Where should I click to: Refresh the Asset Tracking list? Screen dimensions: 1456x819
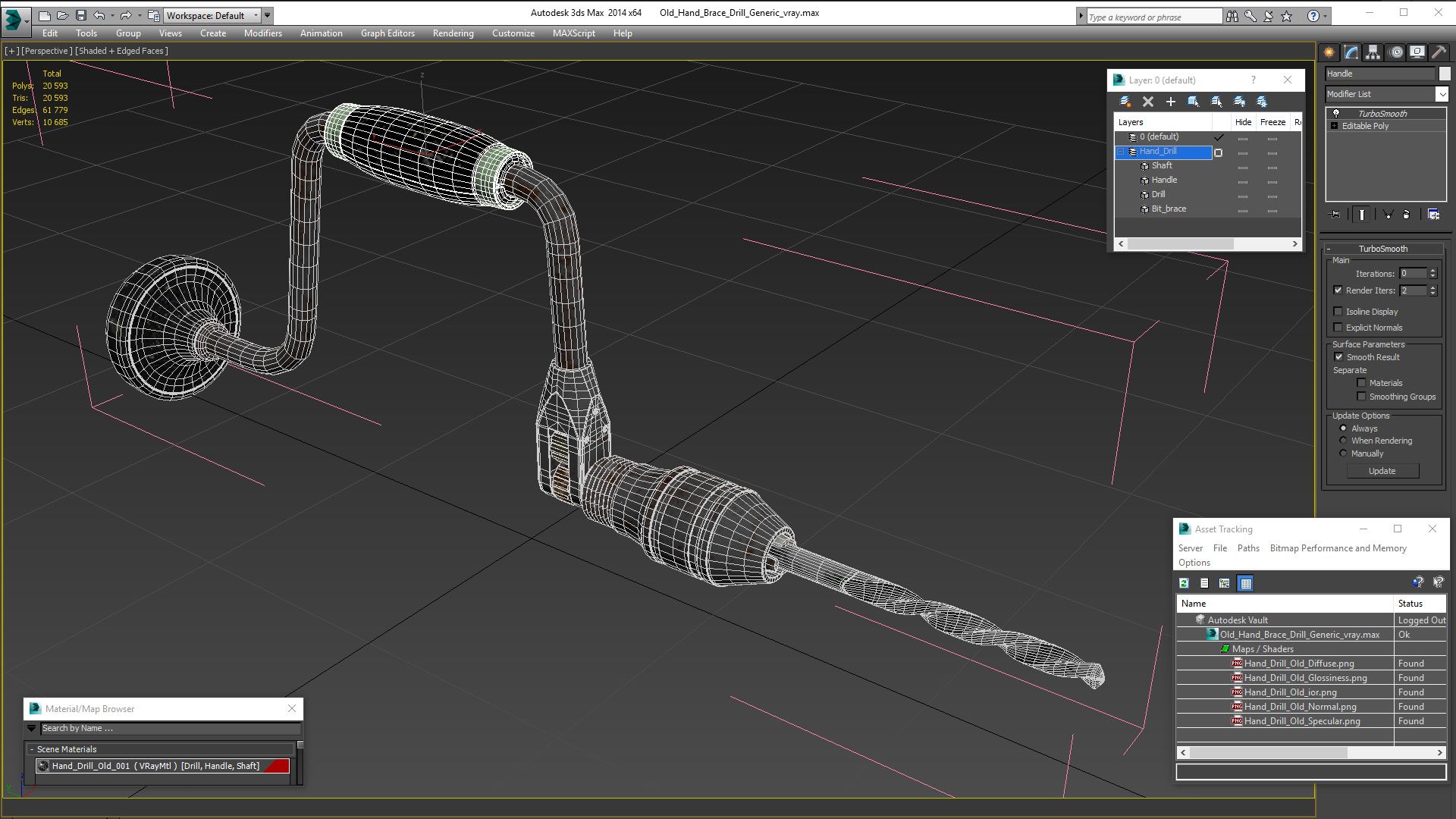tap(1184, 583)
